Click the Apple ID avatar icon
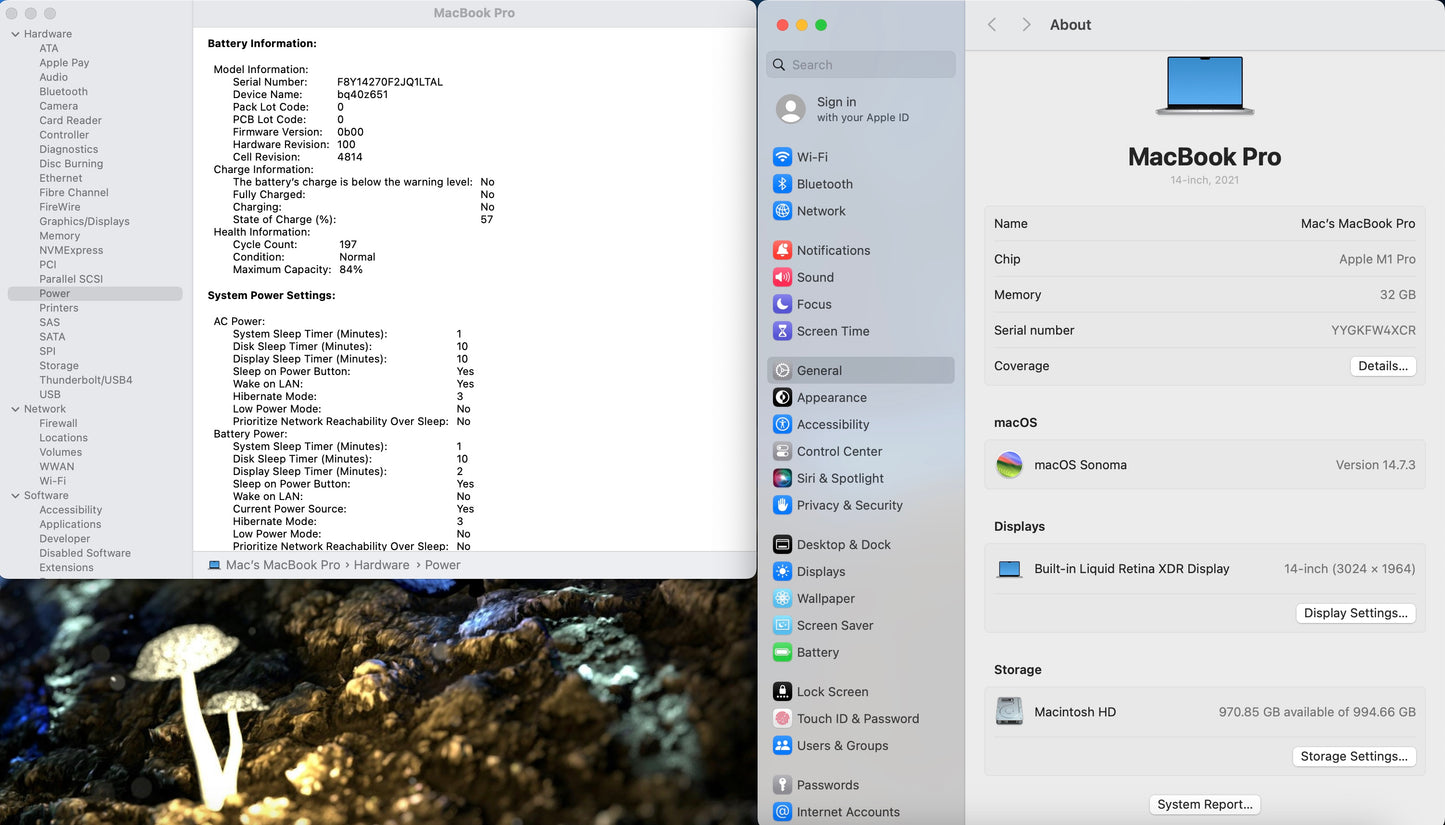The image size is (1445, 825). (790, 109)
